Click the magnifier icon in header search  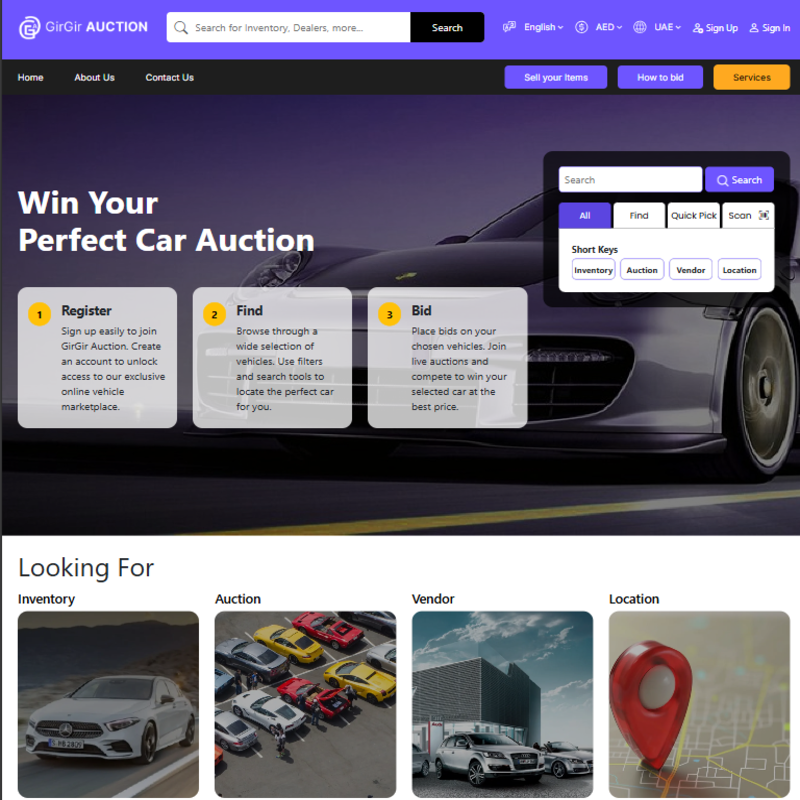coord(181,28)
